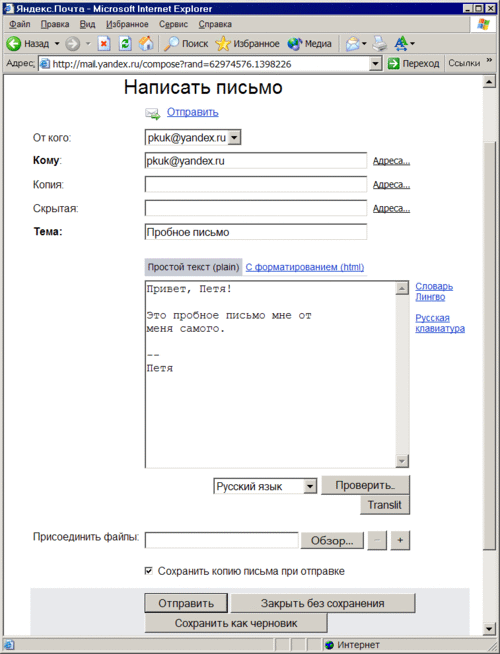Viewport: 500px width, 654px height.
Task: Open the Справка menu
Action: (x=215, y=24)
